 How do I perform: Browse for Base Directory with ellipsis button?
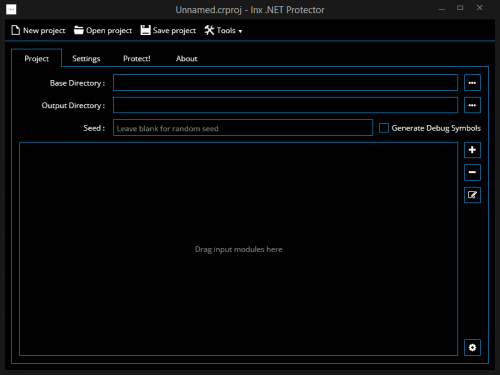[472, 83]
